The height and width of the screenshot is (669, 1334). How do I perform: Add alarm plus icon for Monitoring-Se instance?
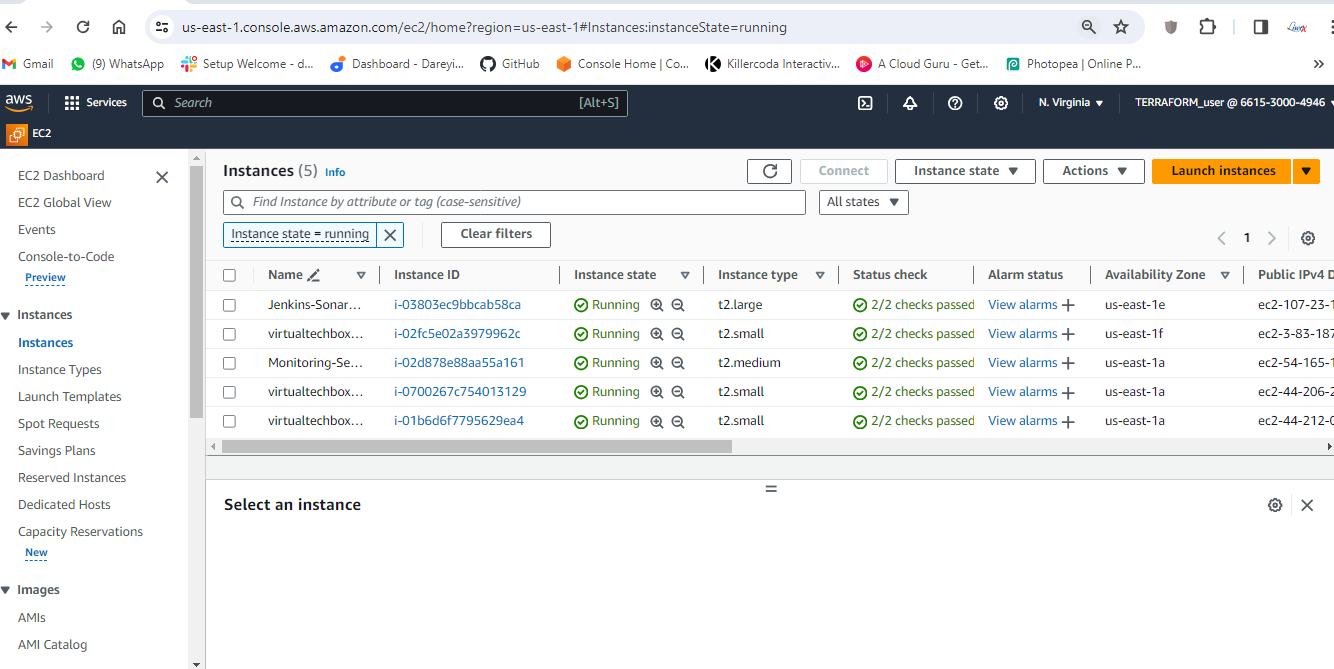click(1068, 363)
